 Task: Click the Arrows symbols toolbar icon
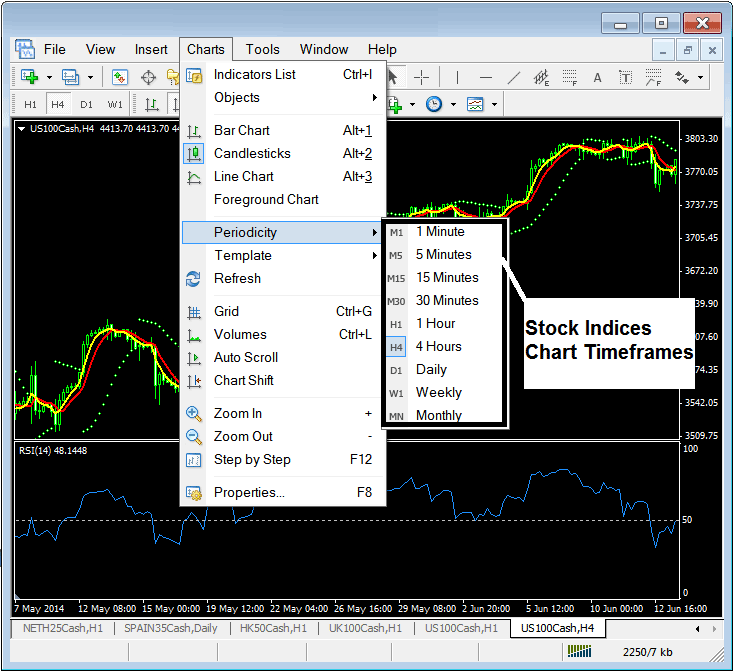pyautogui.click(x=682, y=77)
